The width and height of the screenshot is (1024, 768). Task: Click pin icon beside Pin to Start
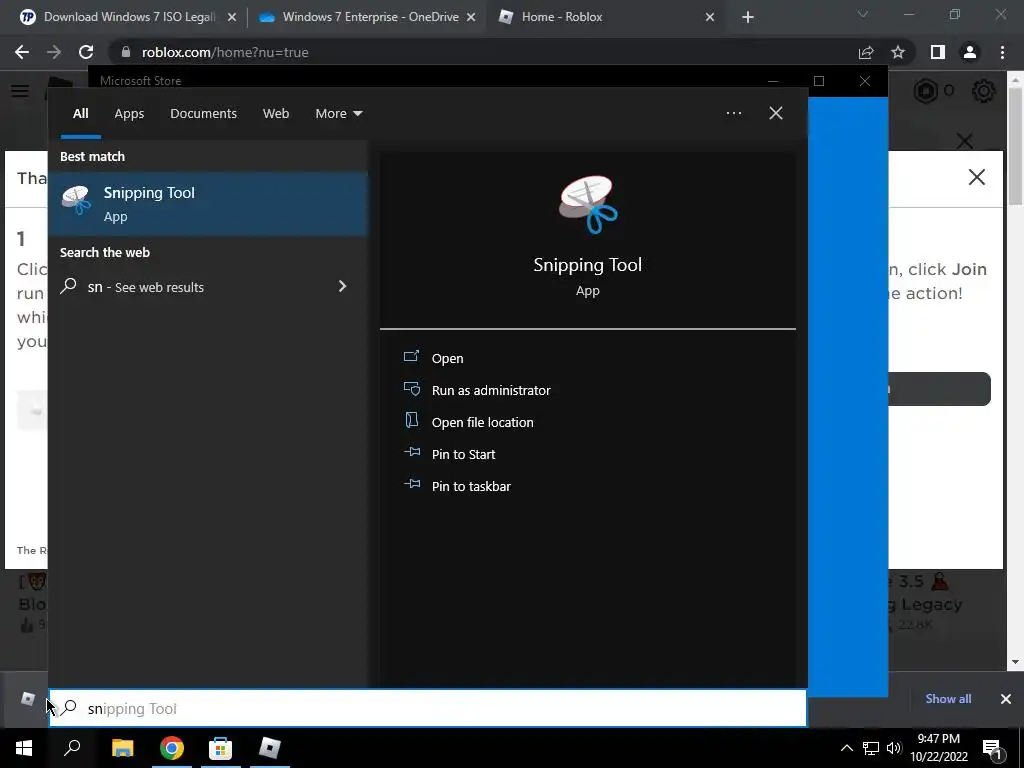[x=412, y=452]
